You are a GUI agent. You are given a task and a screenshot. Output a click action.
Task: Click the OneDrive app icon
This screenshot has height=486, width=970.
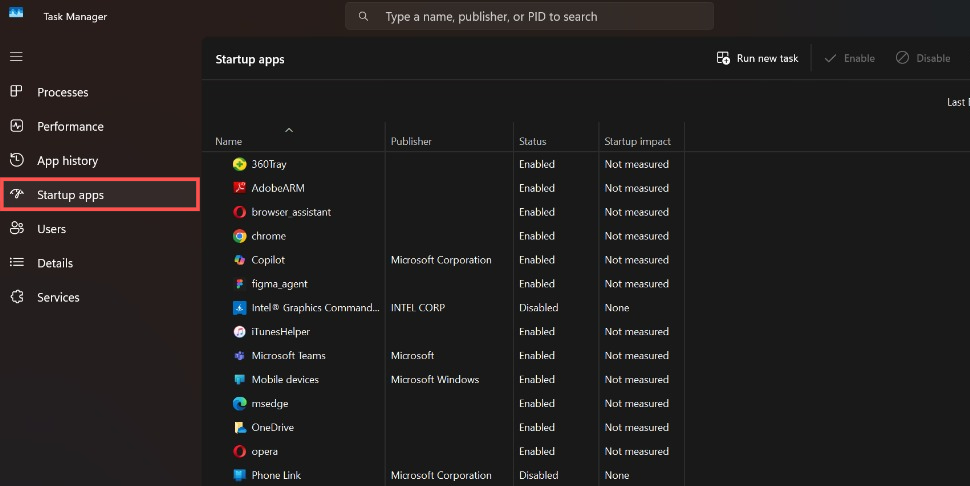pyautogui.click(x=239, y=427)
